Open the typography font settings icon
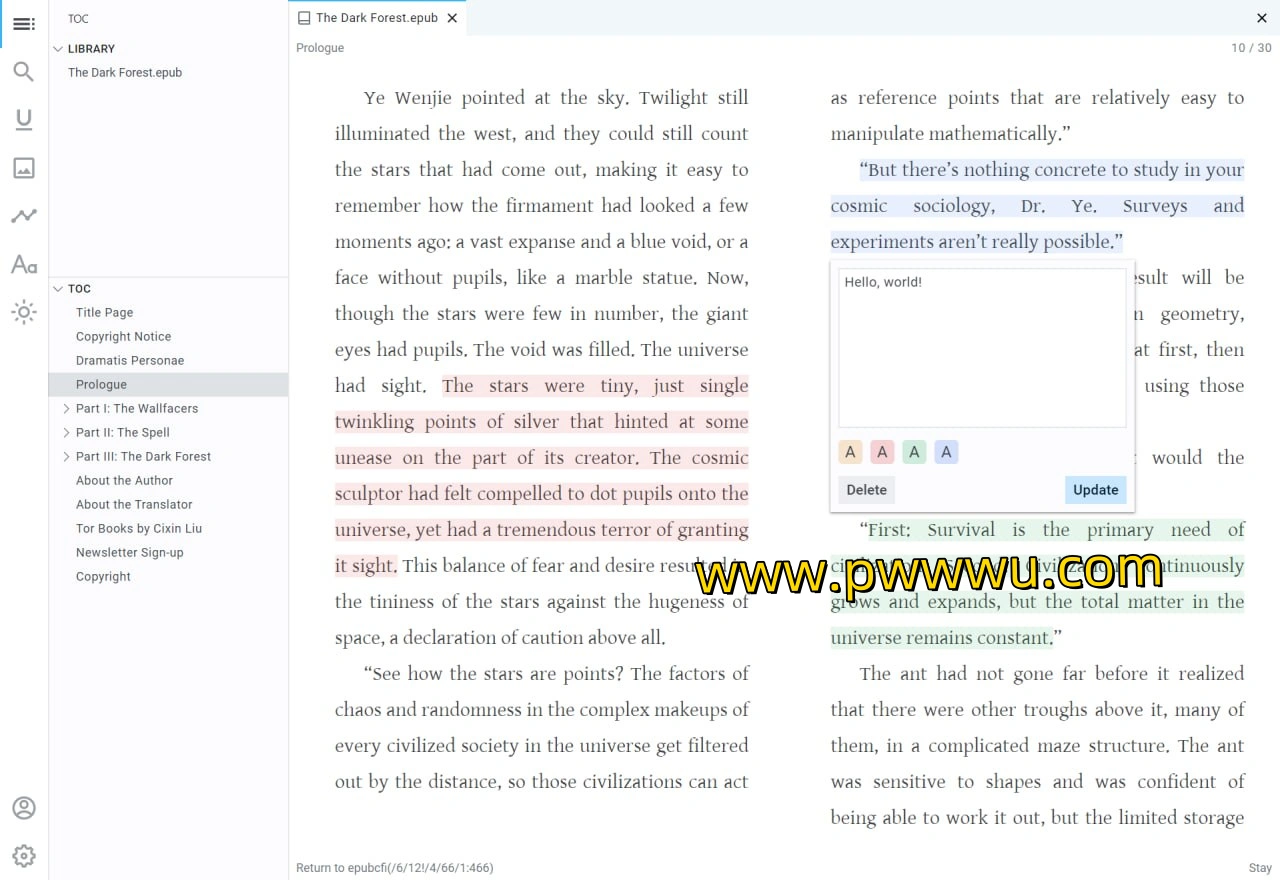The height and width of the screenshot is (880, 1280). click(24, 264)
